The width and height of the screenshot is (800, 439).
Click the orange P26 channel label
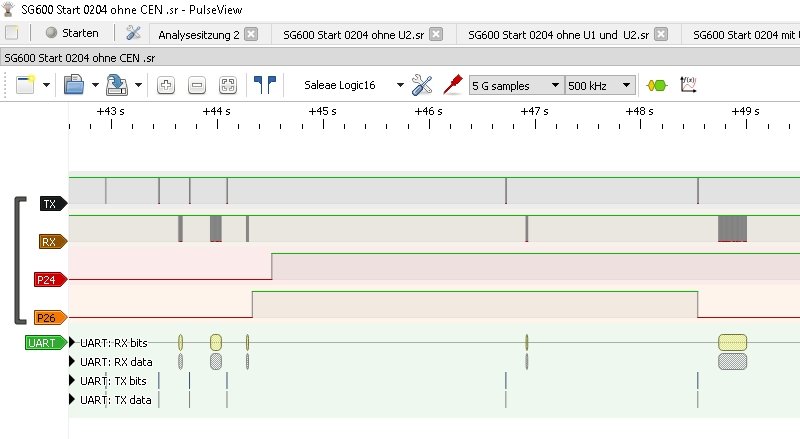tap(49, 318)
